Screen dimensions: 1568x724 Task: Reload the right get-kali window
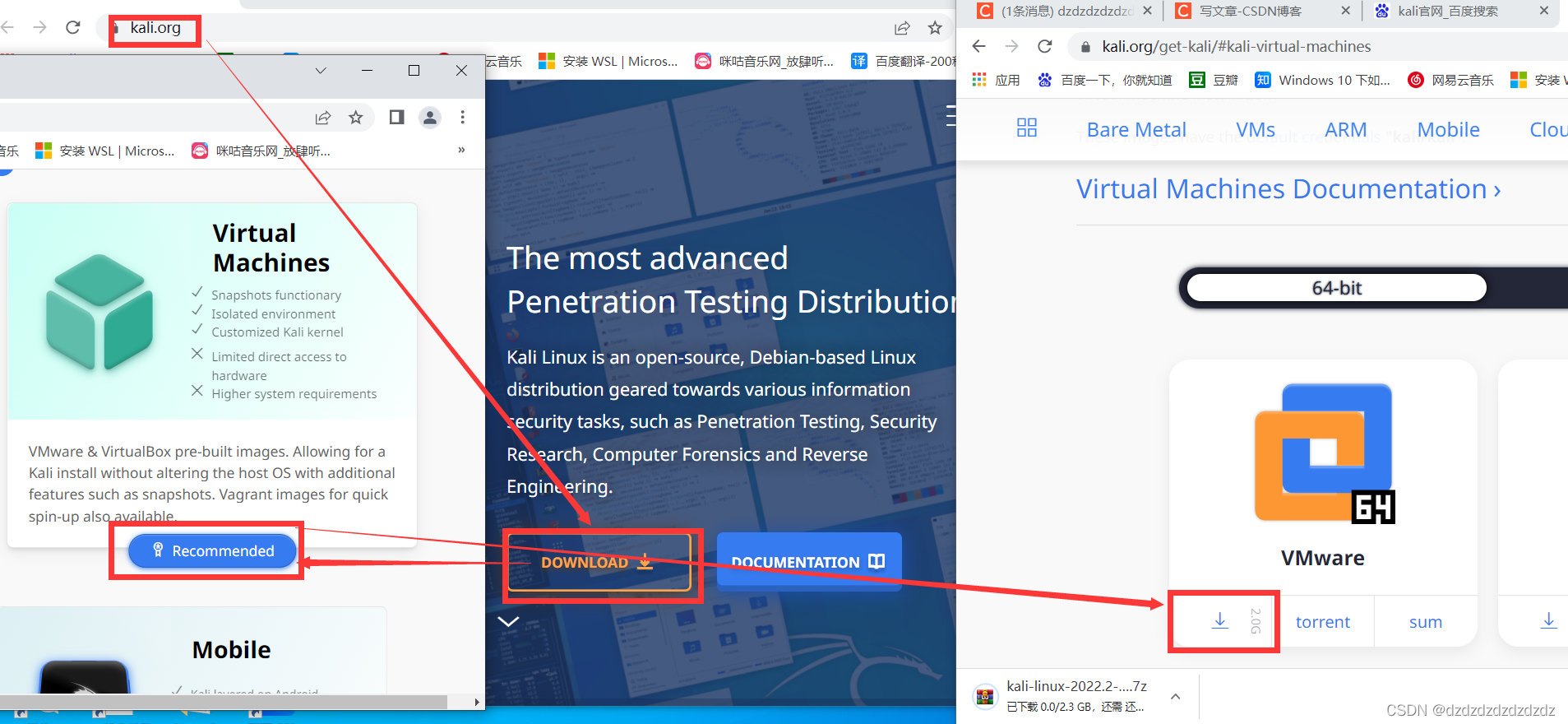(1045, 46)
